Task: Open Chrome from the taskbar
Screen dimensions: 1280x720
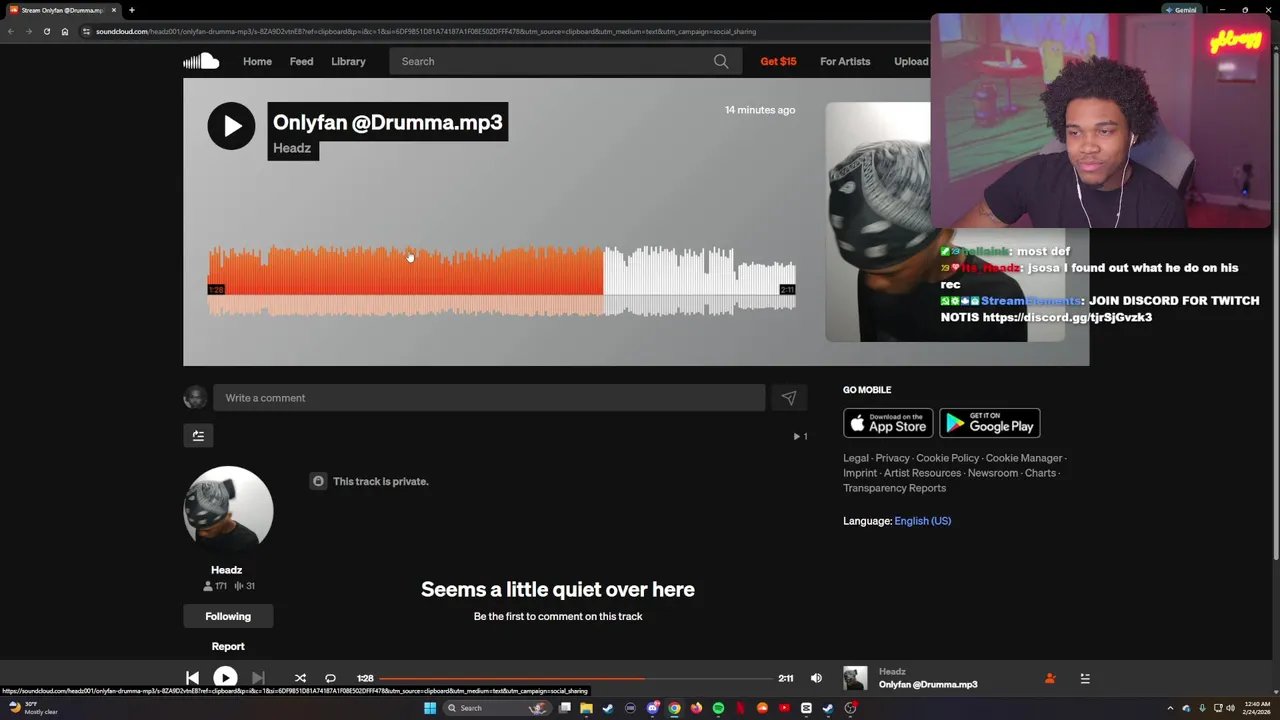Action: [x=675, y=708]
